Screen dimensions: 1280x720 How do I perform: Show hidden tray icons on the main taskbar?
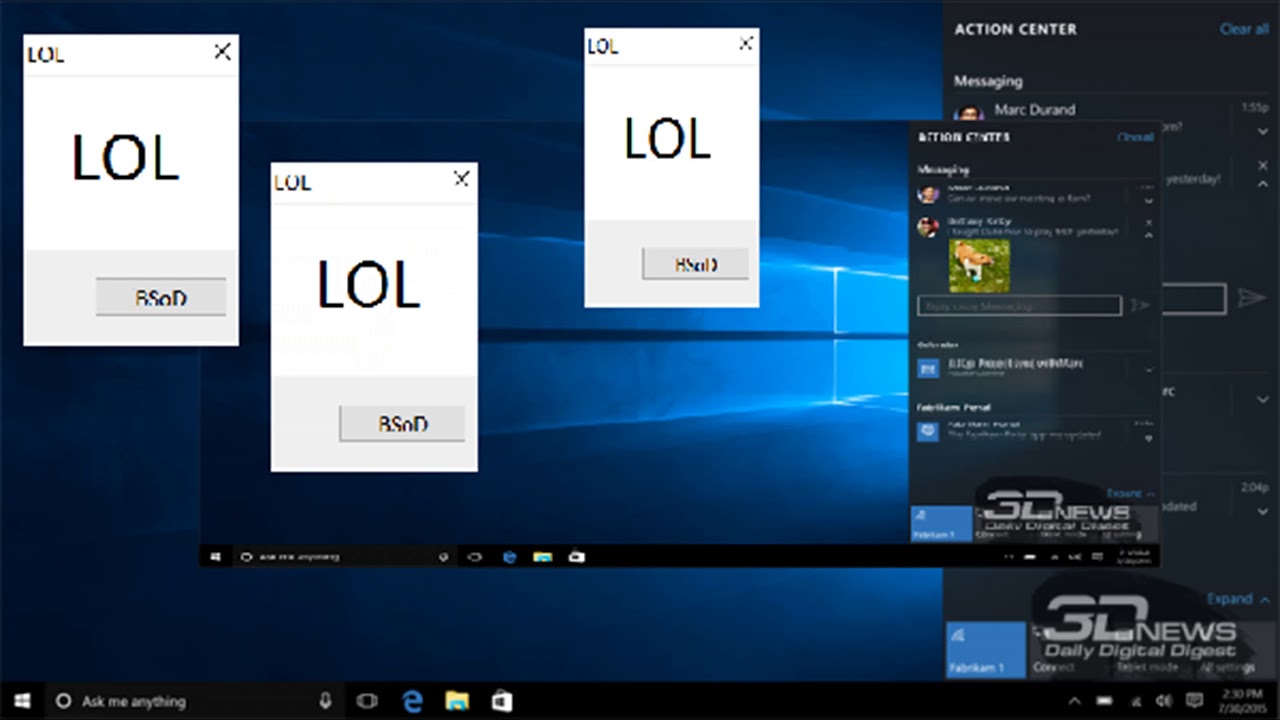click(x=1075, y=701)
